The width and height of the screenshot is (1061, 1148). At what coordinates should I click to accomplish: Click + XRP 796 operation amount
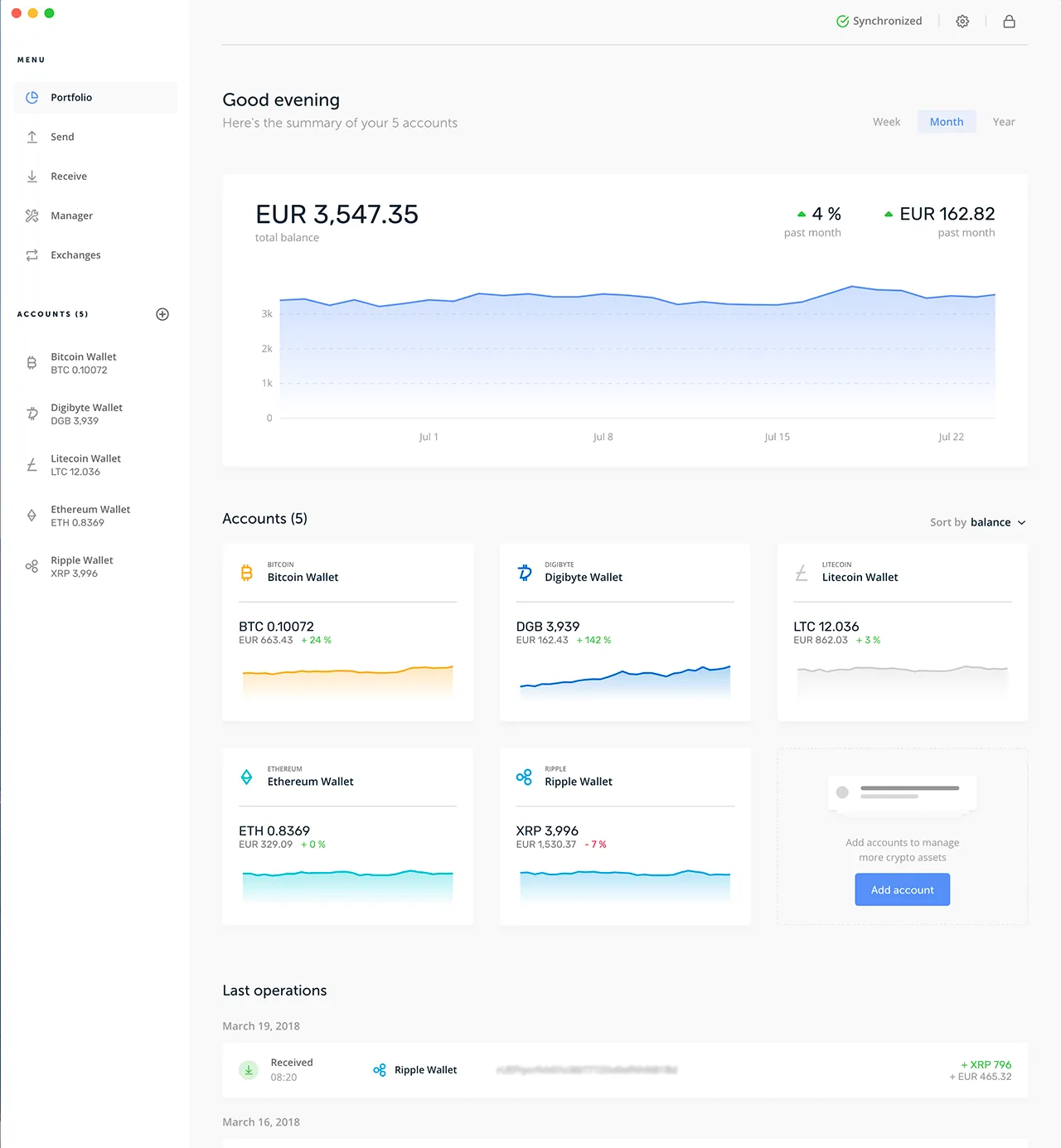coord(986,1064)
